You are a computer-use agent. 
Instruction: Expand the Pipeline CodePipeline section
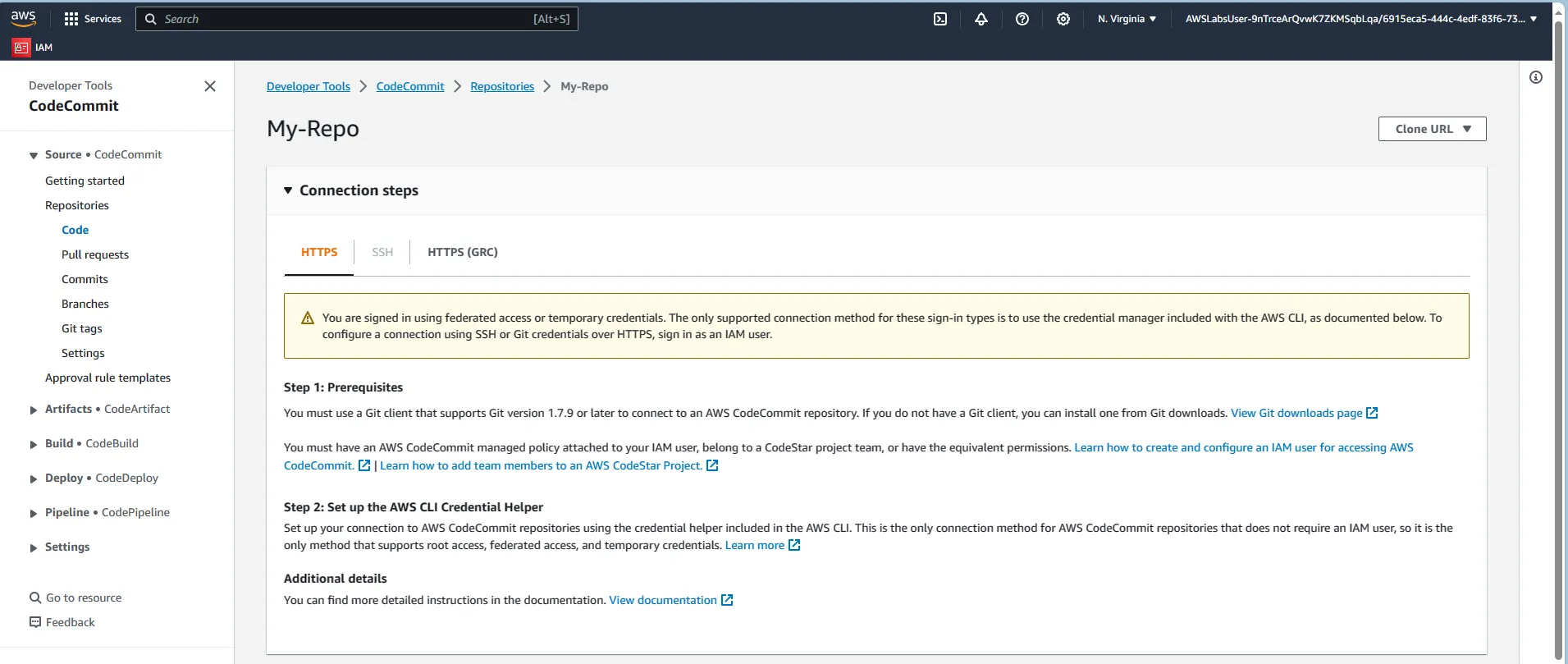click(34, 513)
